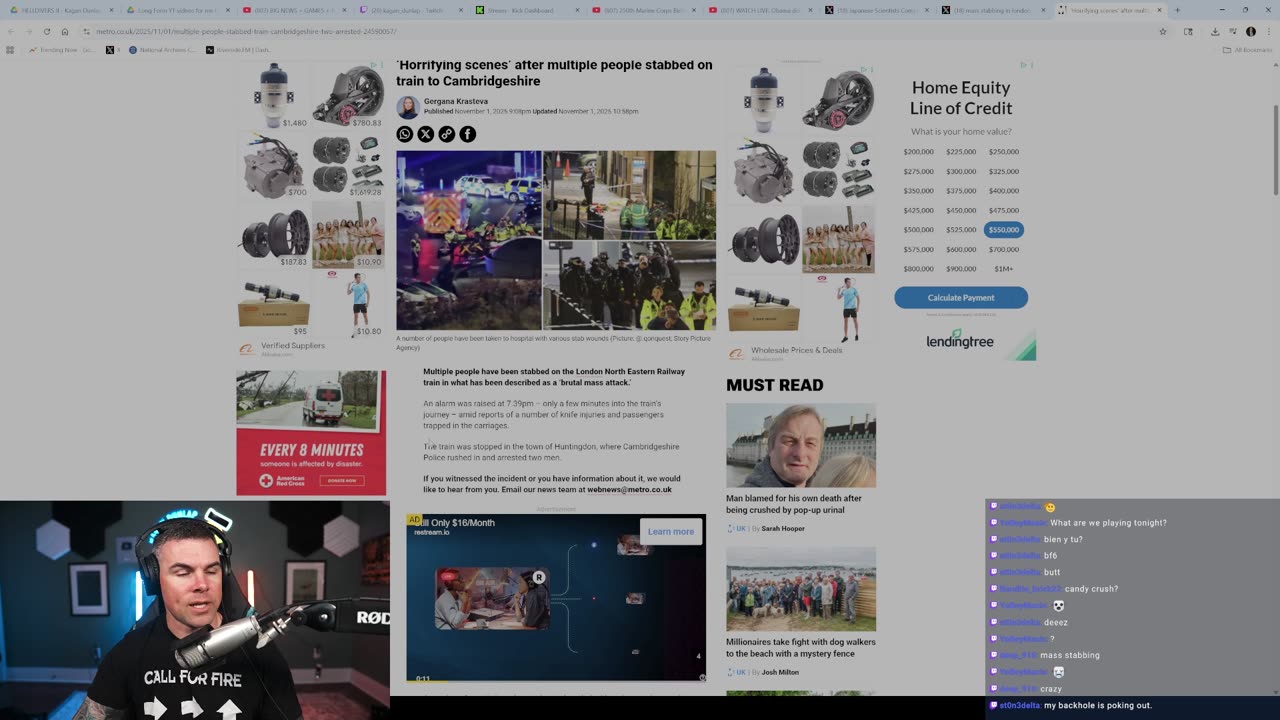Open the split-screen toolbar icon beside bookmark star
This screenshot has height=720, width=1280.
(x=1188, y=31)
